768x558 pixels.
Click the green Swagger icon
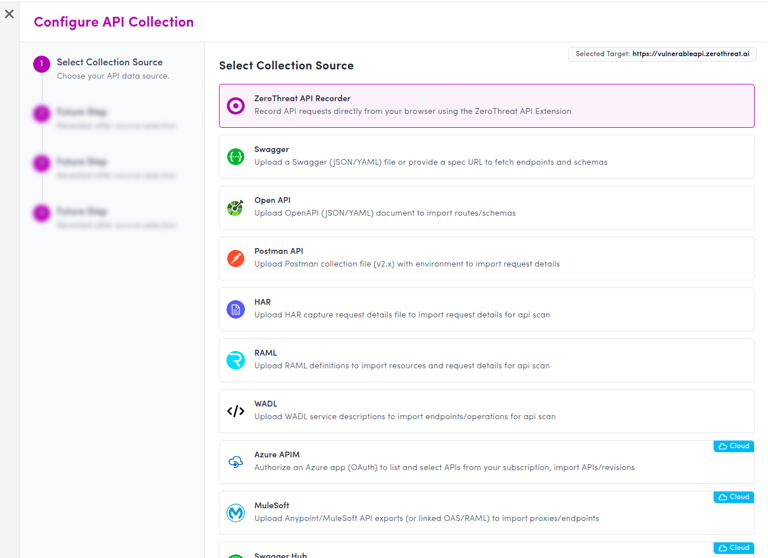236,157
